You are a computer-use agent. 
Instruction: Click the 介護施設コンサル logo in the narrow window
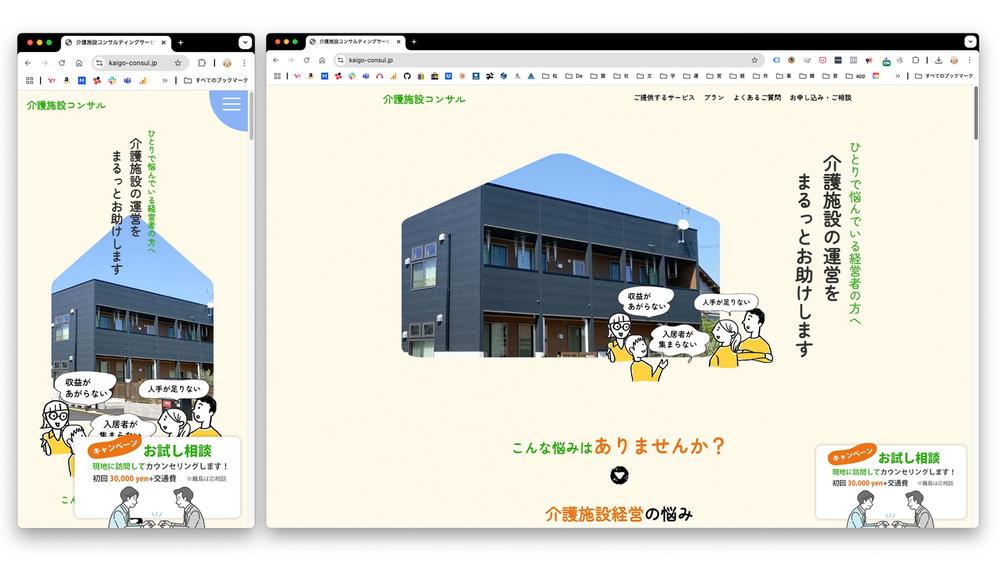coord(66,105)
